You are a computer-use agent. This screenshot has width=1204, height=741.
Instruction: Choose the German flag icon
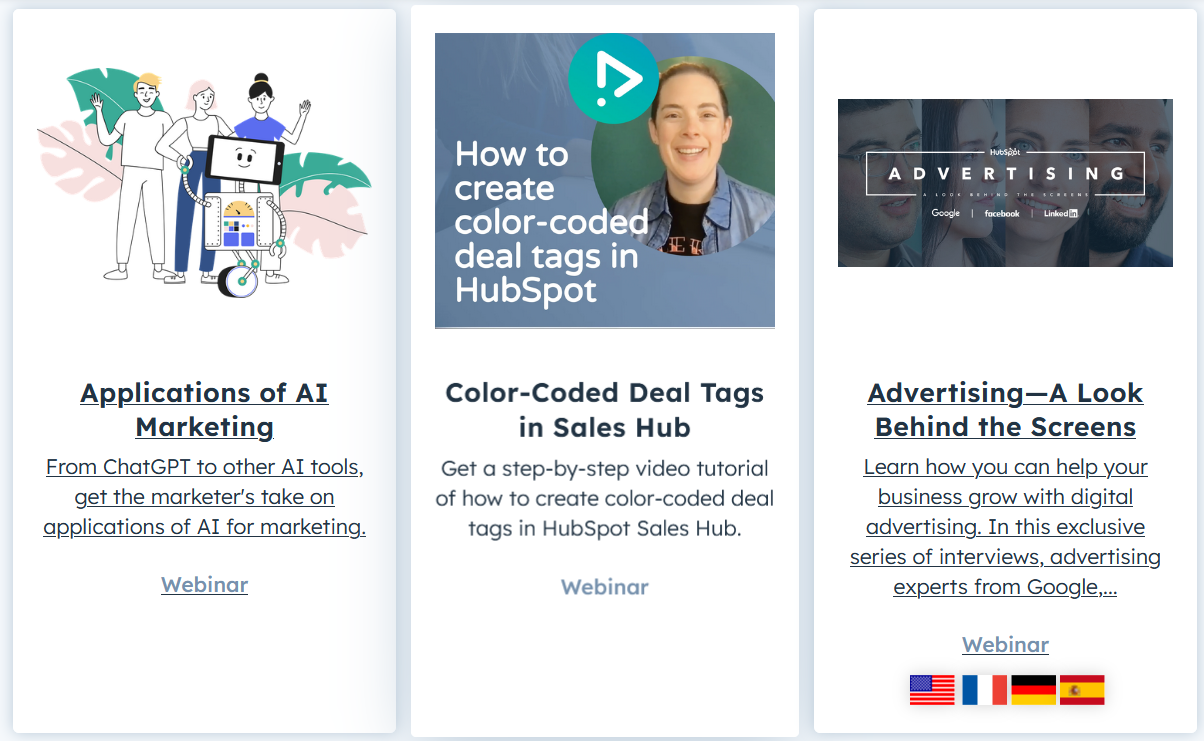tap(1033, 690)
